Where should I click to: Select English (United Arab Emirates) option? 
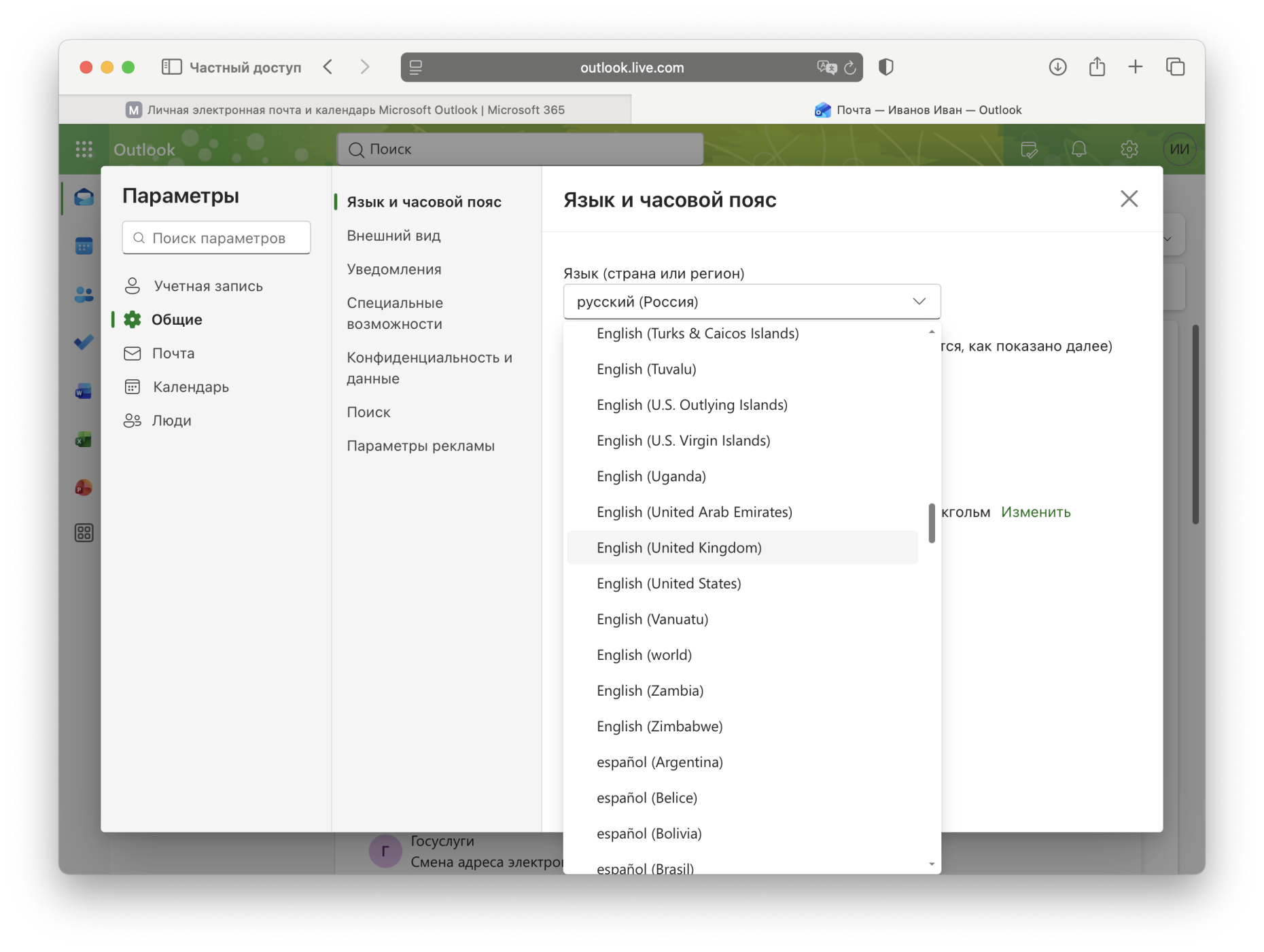point(743,512)
